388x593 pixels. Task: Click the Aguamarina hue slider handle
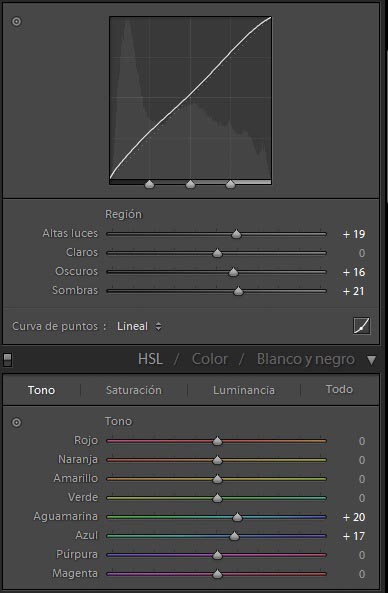(x=237, y=517)
